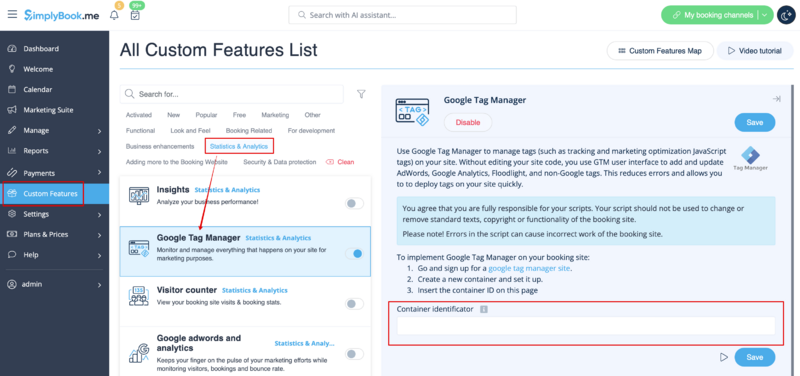Select the Statistics & Analytics filter tag

[x=239, y=146]
